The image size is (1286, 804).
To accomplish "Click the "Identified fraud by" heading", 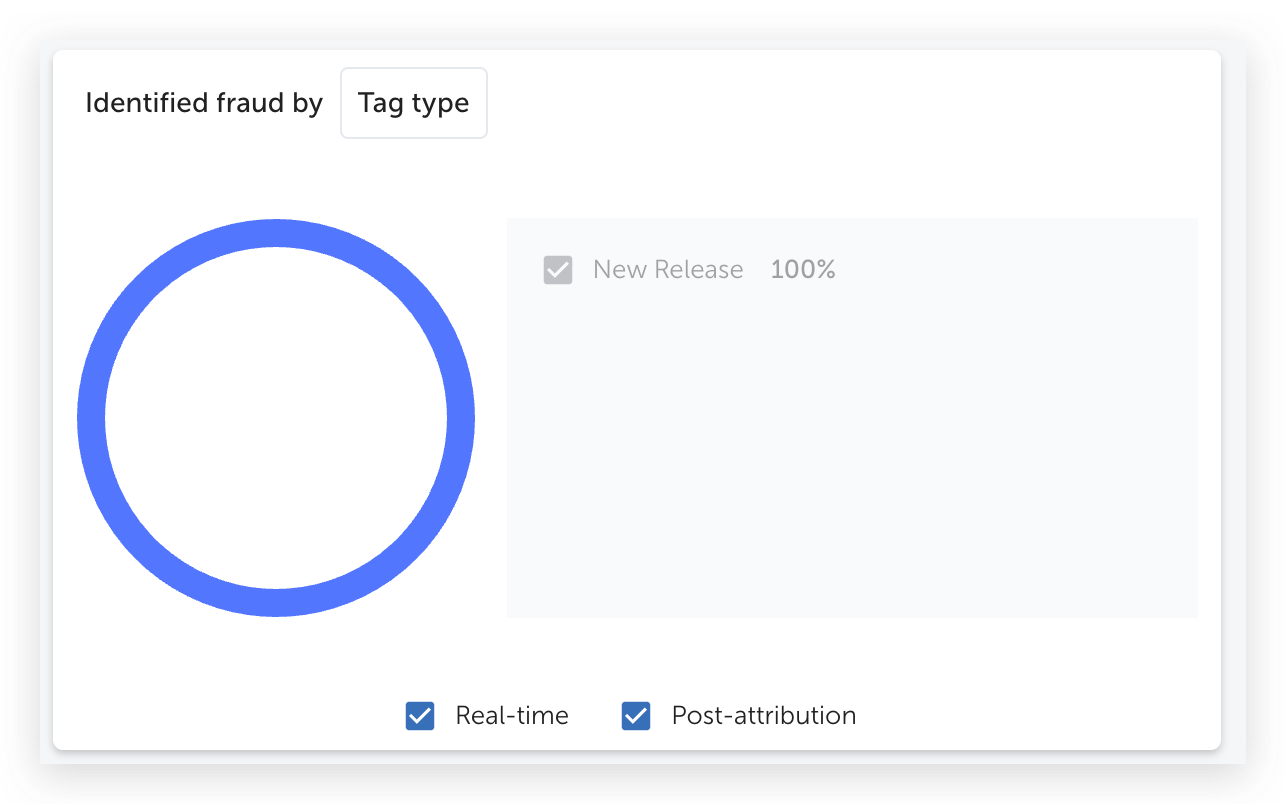I will coord(204,103).
